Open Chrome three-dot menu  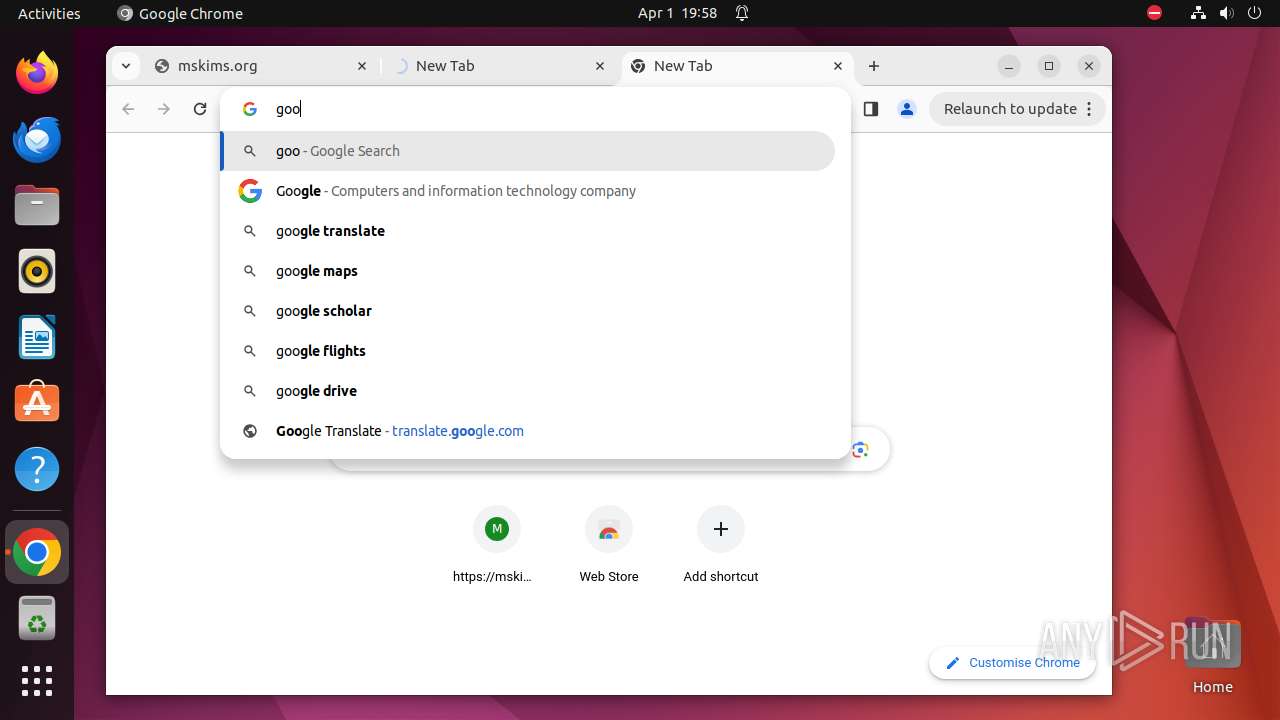(1089, 109)
